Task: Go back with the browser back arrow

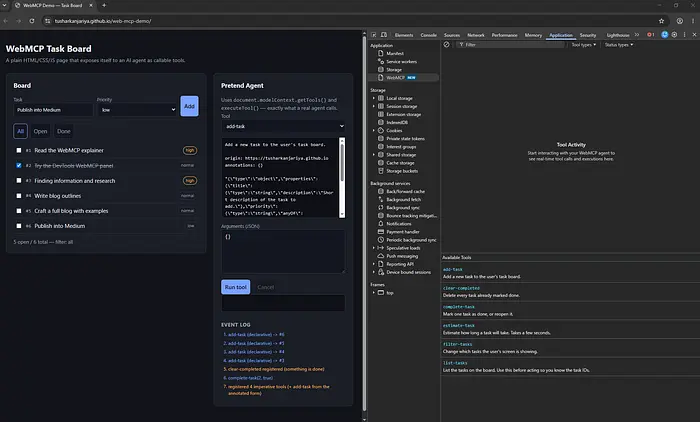Action: pyautogui.click(x=6, y=21)
